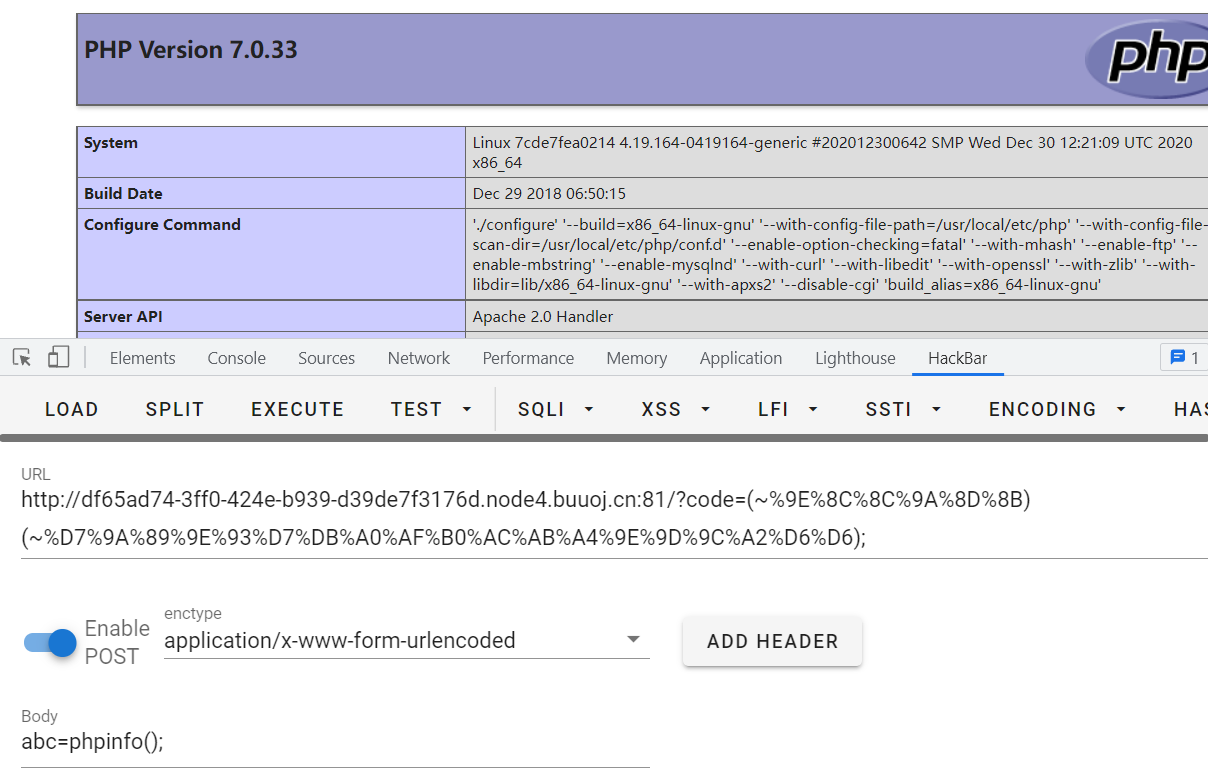
Task: Switch to the Application tab
Action: coord(740,358)
